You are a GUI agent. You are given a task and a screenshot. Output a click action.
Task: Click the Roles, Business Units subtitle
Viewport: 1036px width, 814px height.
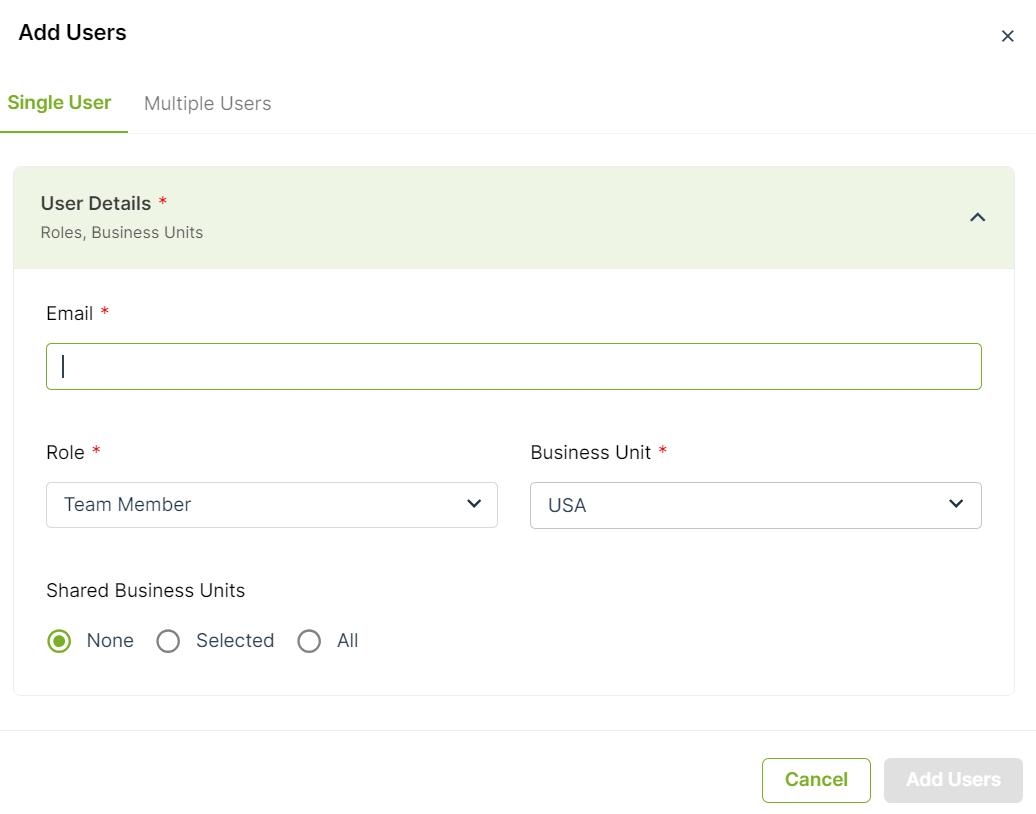pos(122,233)
